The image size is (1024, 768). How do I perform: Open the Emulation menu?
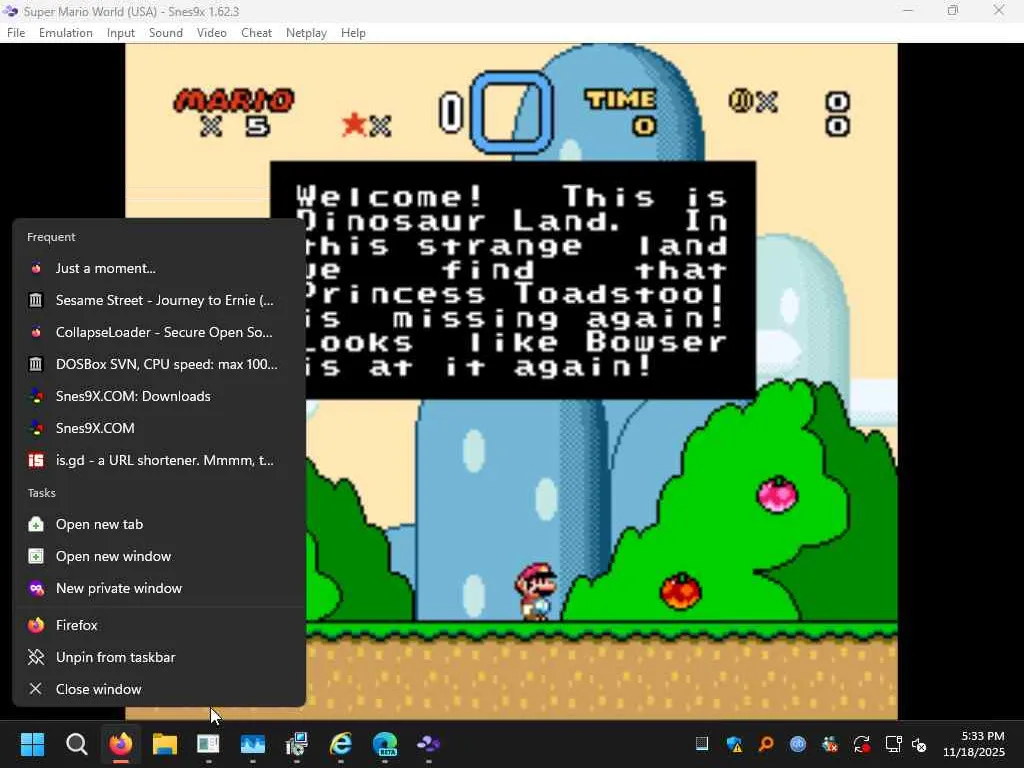[65, 33]
